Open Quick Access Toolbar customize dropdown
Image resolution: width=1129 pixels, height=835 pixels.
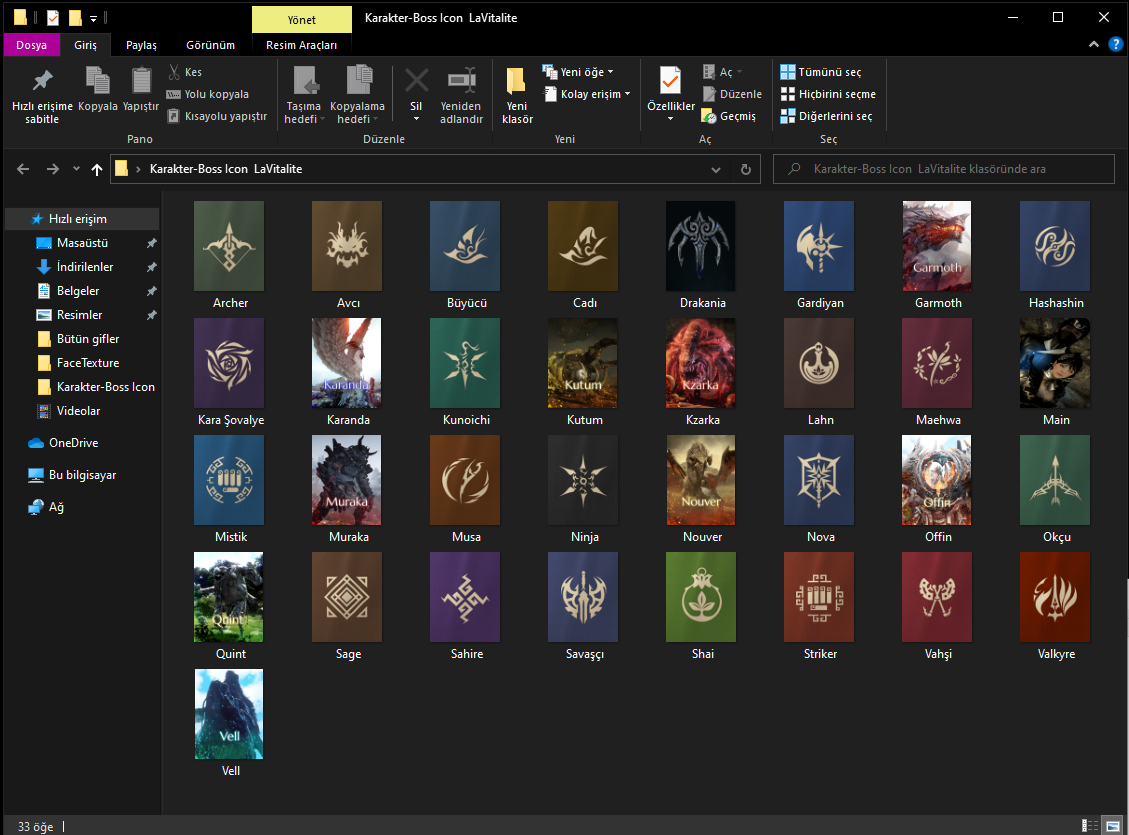click(94, 18)
